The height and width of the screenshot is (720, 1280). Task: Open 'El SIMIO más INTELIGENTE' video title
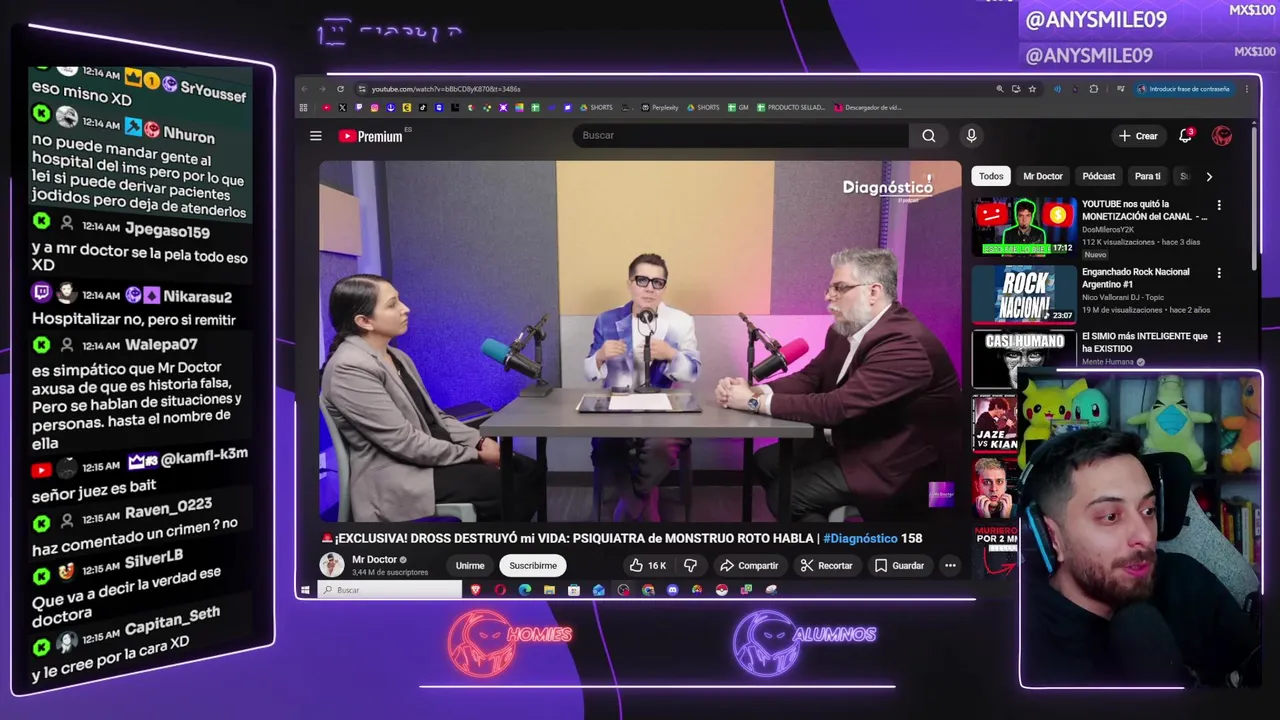click(1145, 342)
